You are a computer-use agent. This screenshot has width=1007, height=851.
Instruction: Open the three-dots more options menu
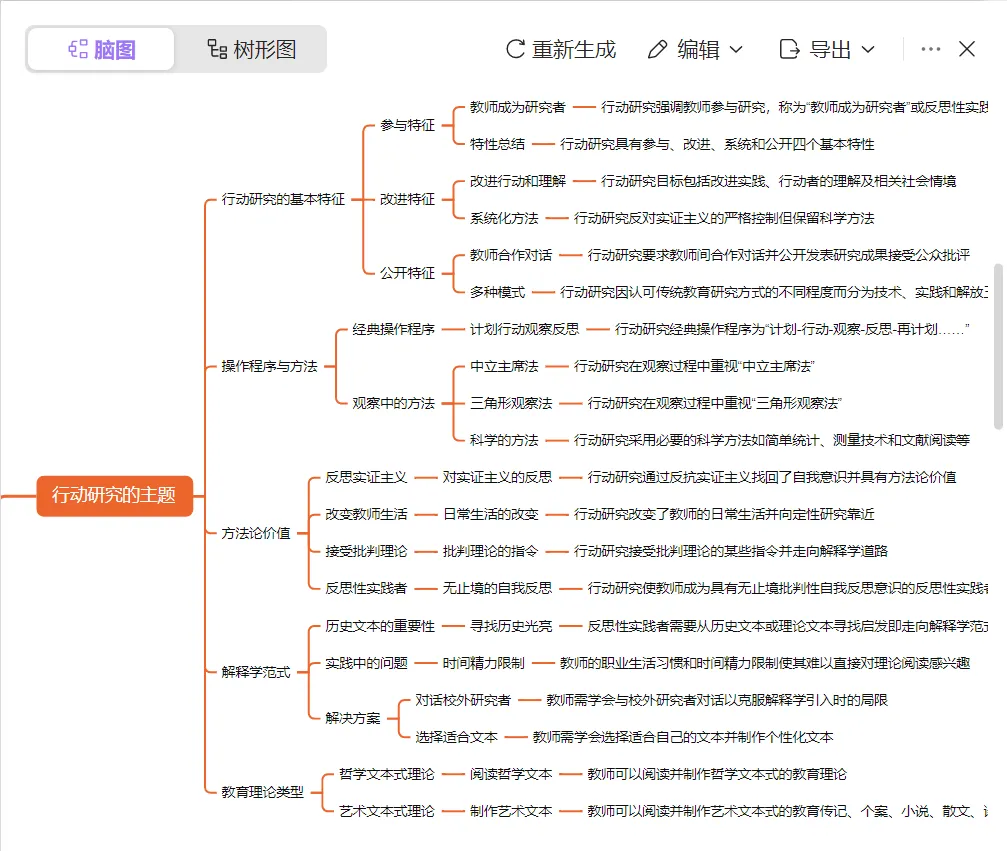pyautogui.click(x=931, y=49)
